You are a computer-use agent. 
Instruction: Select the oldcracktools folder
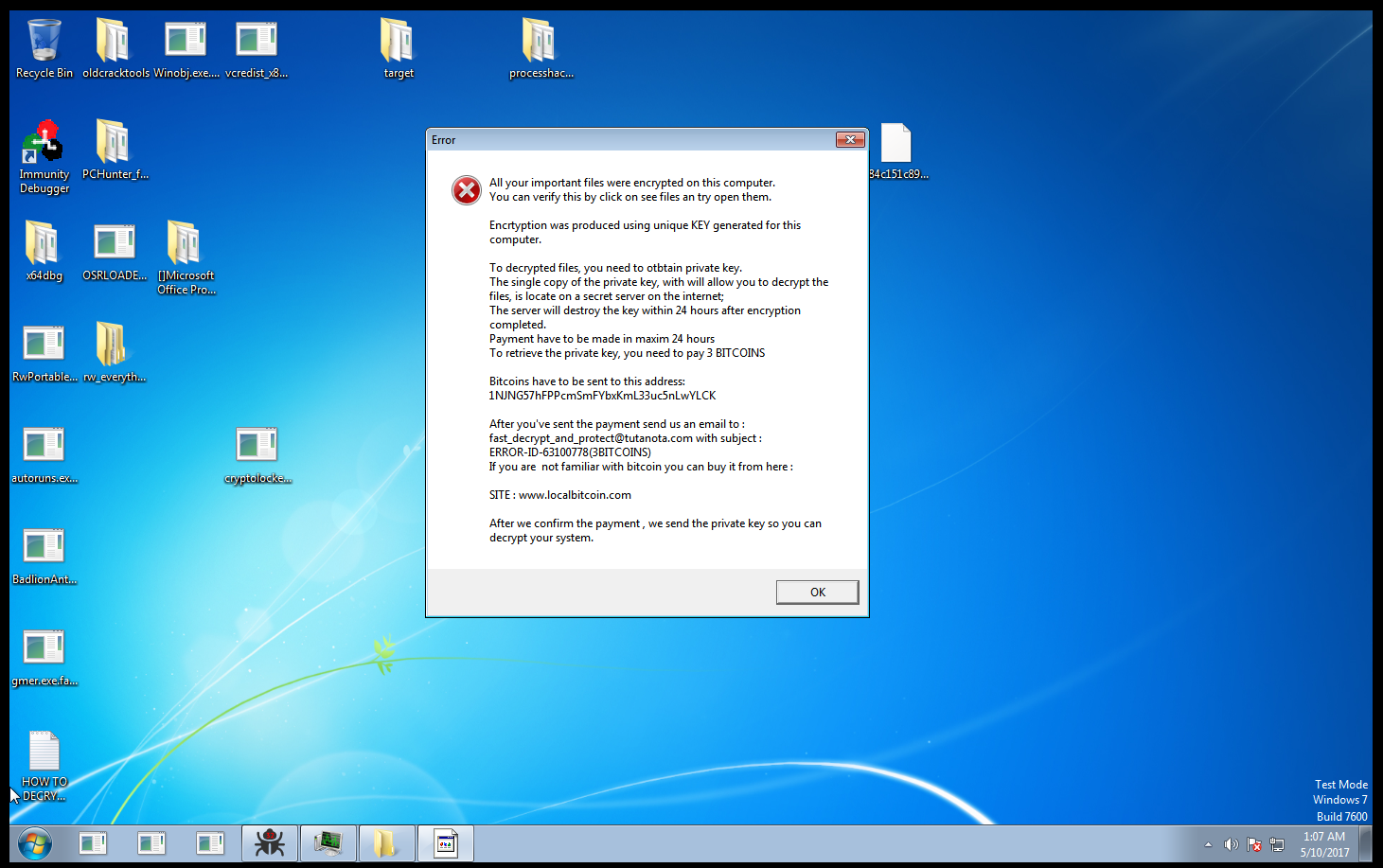pyautogui.click(x=115, y=43)
